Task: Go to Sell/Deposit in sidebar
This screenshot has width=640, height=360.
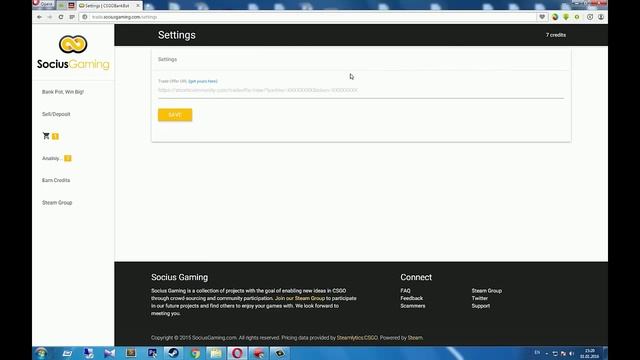Action: pos(56,114)
